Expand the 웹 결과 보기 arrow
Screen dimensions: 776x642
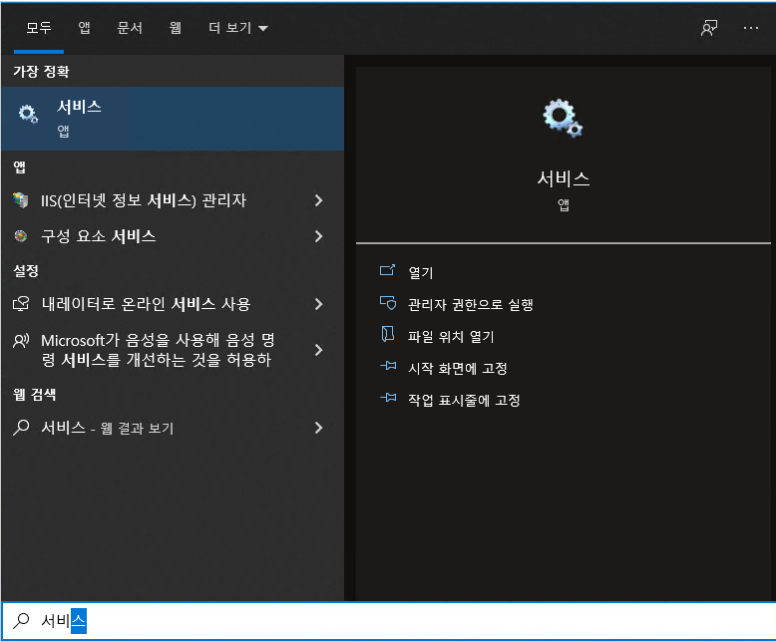click(319, 428)
